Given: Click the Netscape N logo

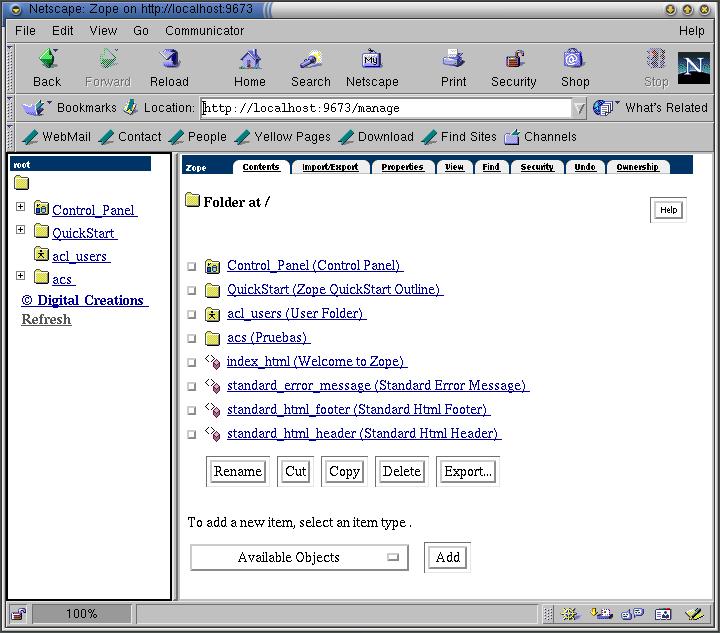Looking at the screenshot, I should click(x=693, y=67).
